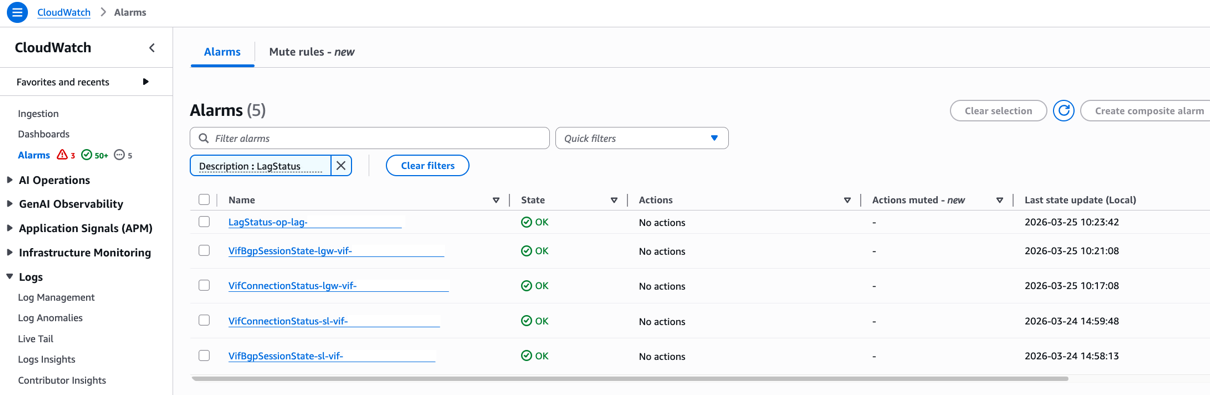
Task: Click the green OK count icon in sidebar
Action: click(86, 155)
